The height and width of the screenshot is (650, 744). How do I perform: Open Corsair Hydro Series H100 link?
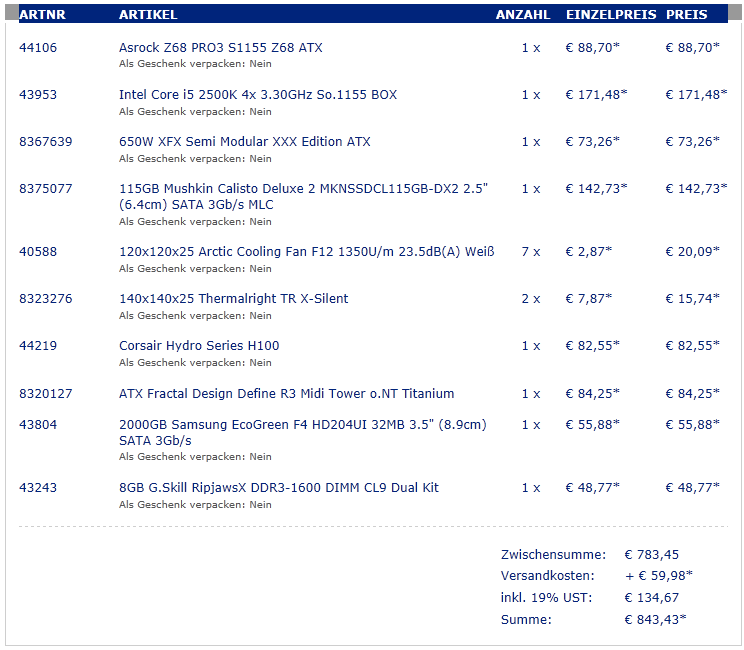point(199,345)
